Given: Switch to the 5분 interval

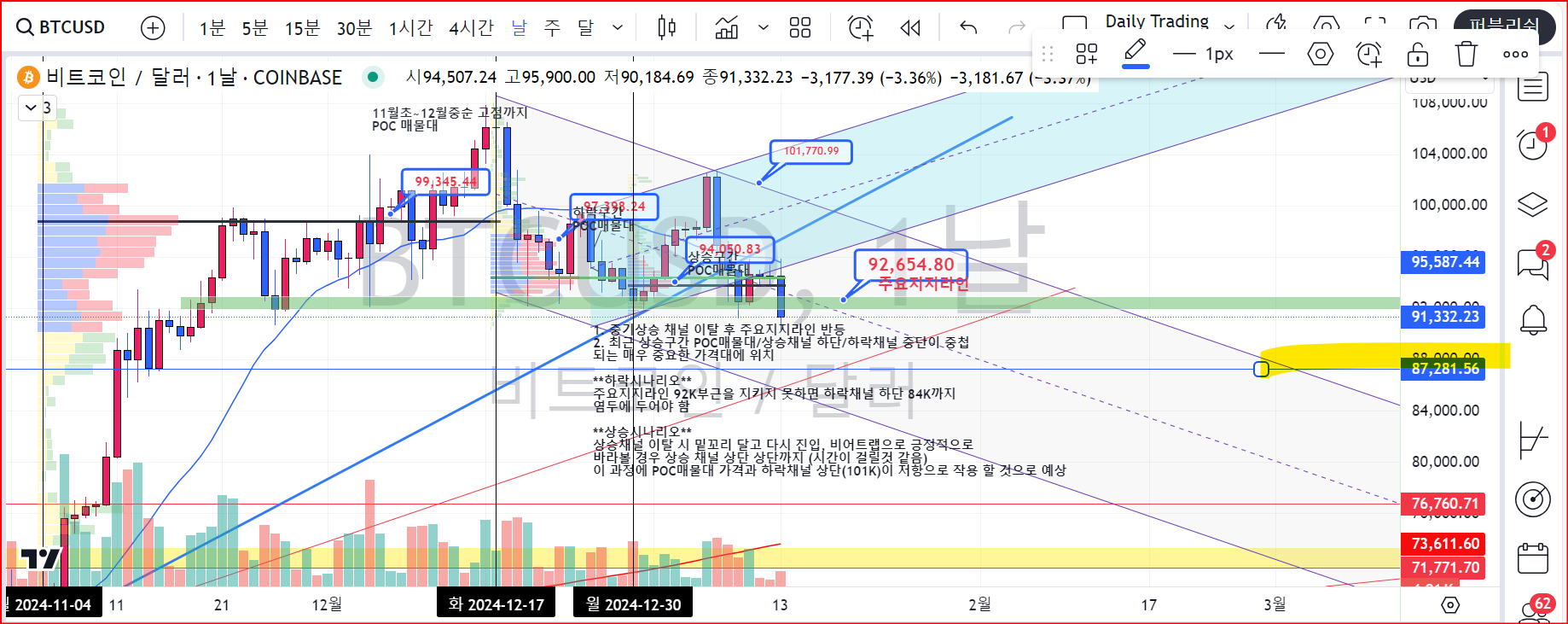Looking at the screenshot, I should click(x=254, y=28).
